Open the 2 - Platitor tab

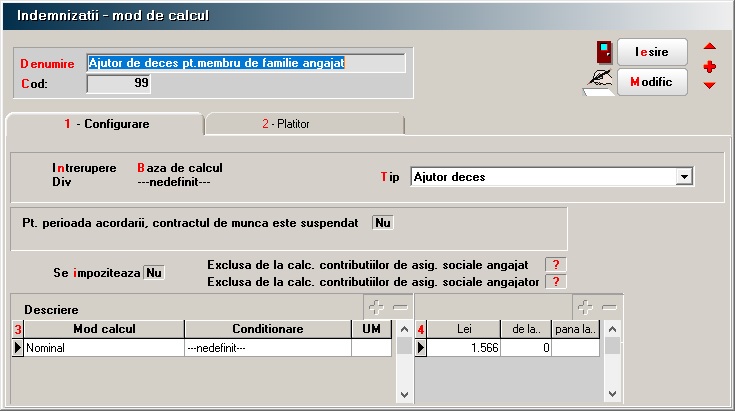(x=304, y=124)
